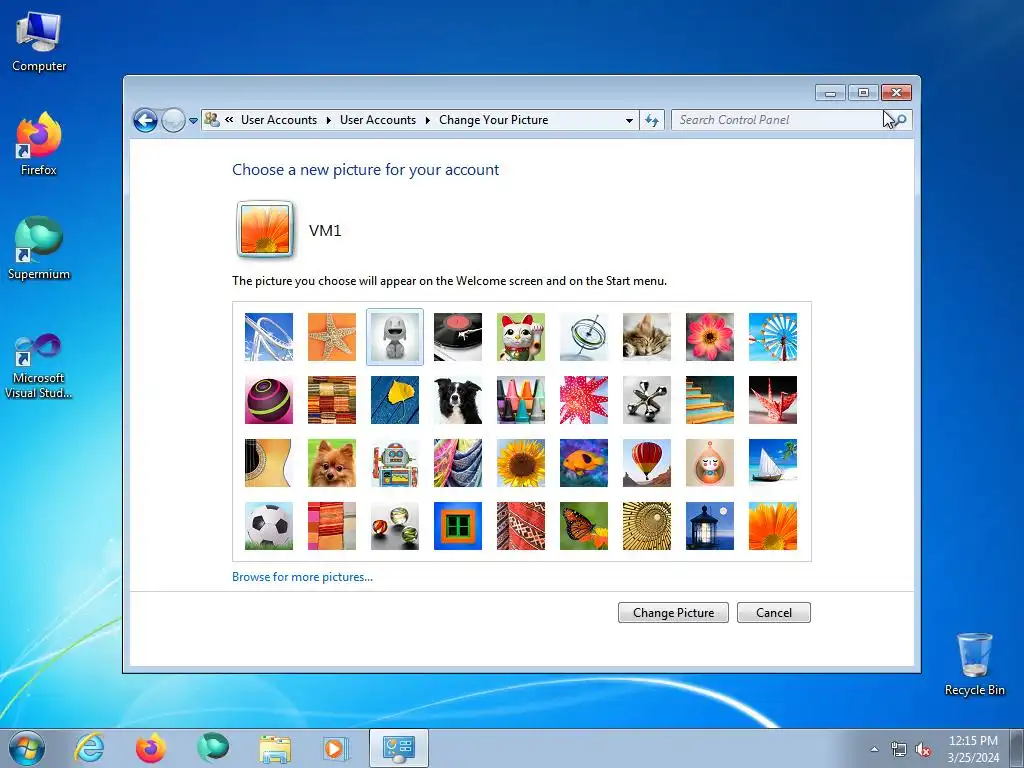Select the red paper star picture
Image resolution: width=1024 pixels, height=768 pixels.
pos(584,400)
